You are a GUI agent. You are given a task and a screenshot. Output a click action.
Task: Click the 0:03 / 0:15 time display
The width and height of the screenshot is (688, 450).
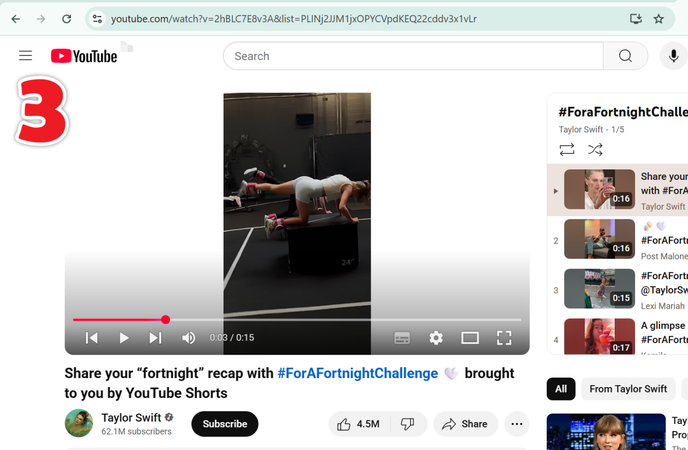(x=232, y=338)
